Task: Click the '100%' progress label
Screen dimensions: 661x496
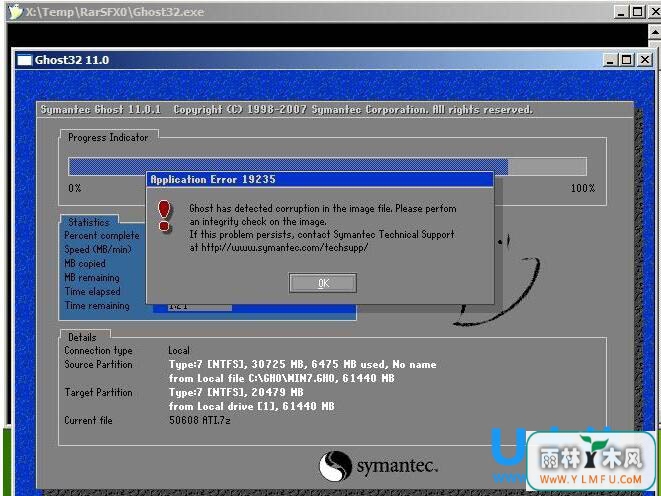Action: 583,188
